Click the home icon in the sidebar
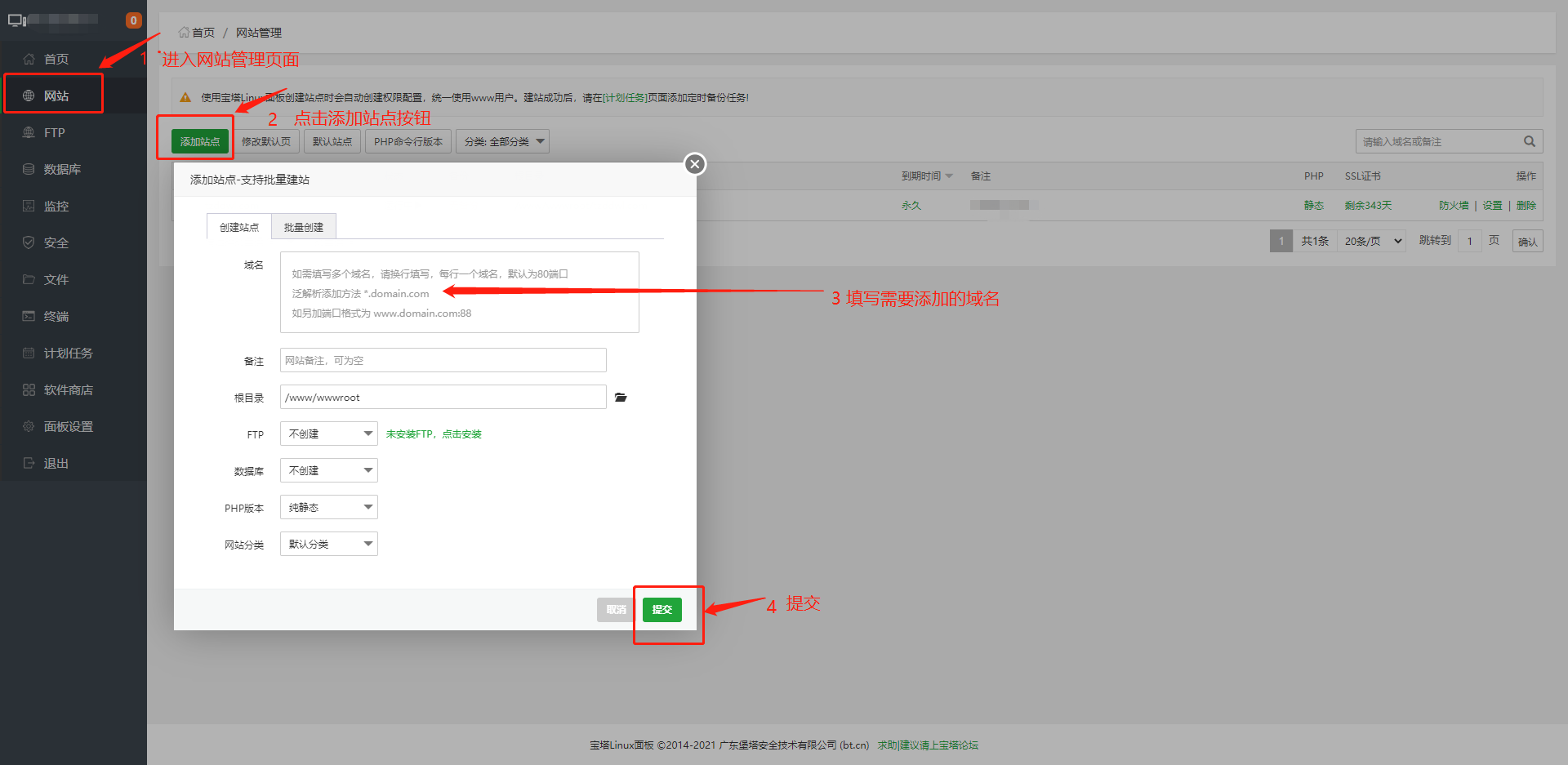Screen dimensions: 1568x765 pyautogui.click(x=29, y=59)
